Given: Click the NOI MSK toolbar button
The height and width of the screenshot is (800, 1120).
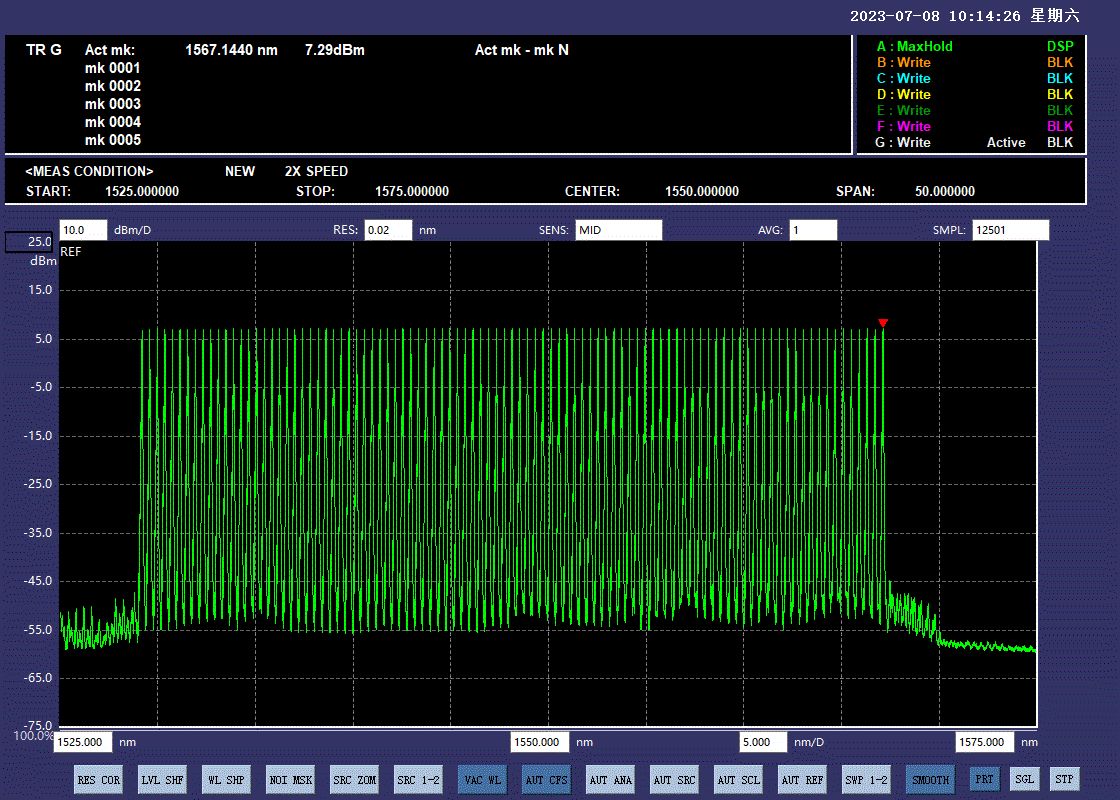Looking at the screenshot, I should coord(290,780).
